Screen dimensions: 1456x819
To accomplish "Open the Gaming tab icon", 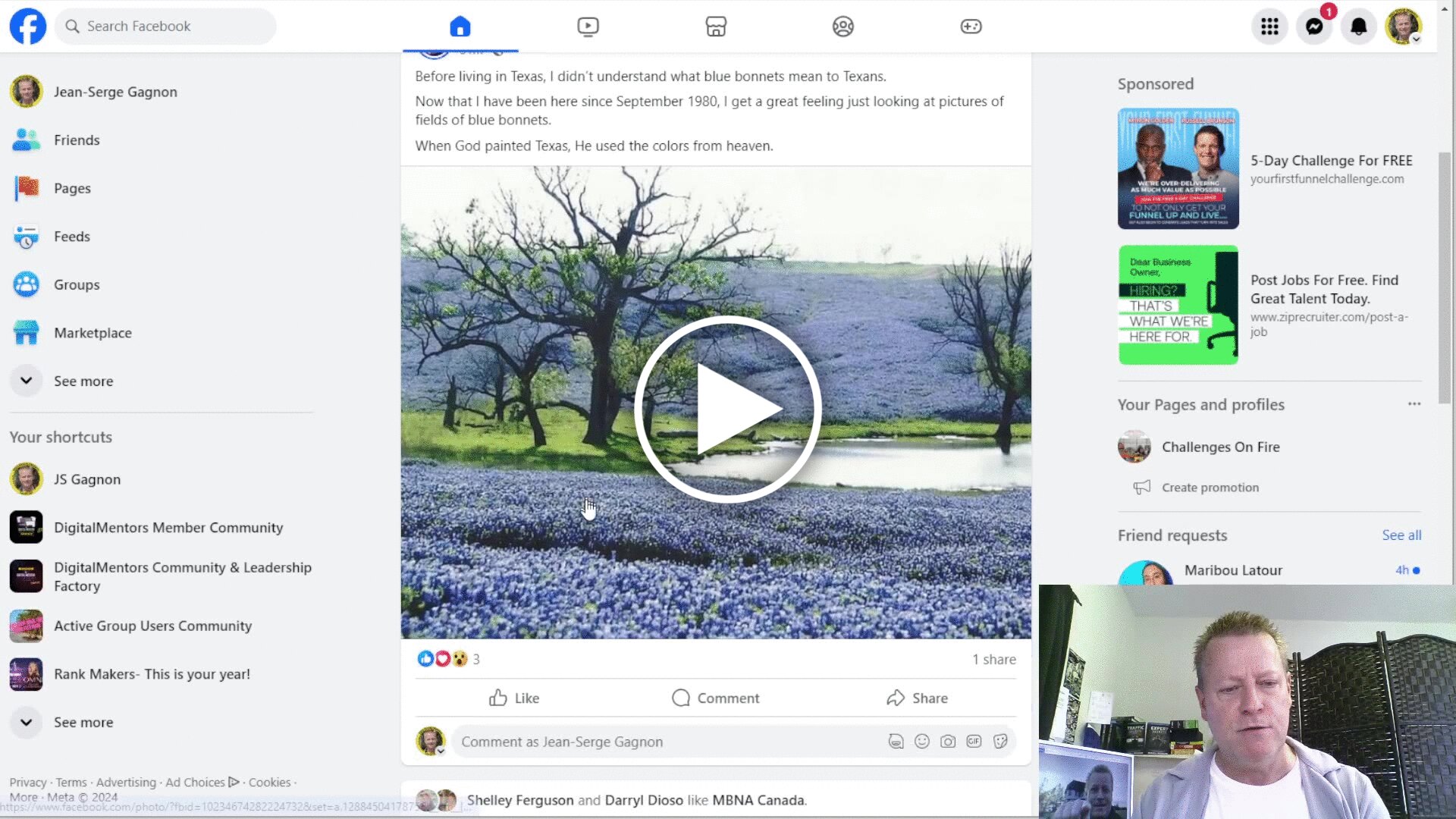I will (x=971, y=27).
